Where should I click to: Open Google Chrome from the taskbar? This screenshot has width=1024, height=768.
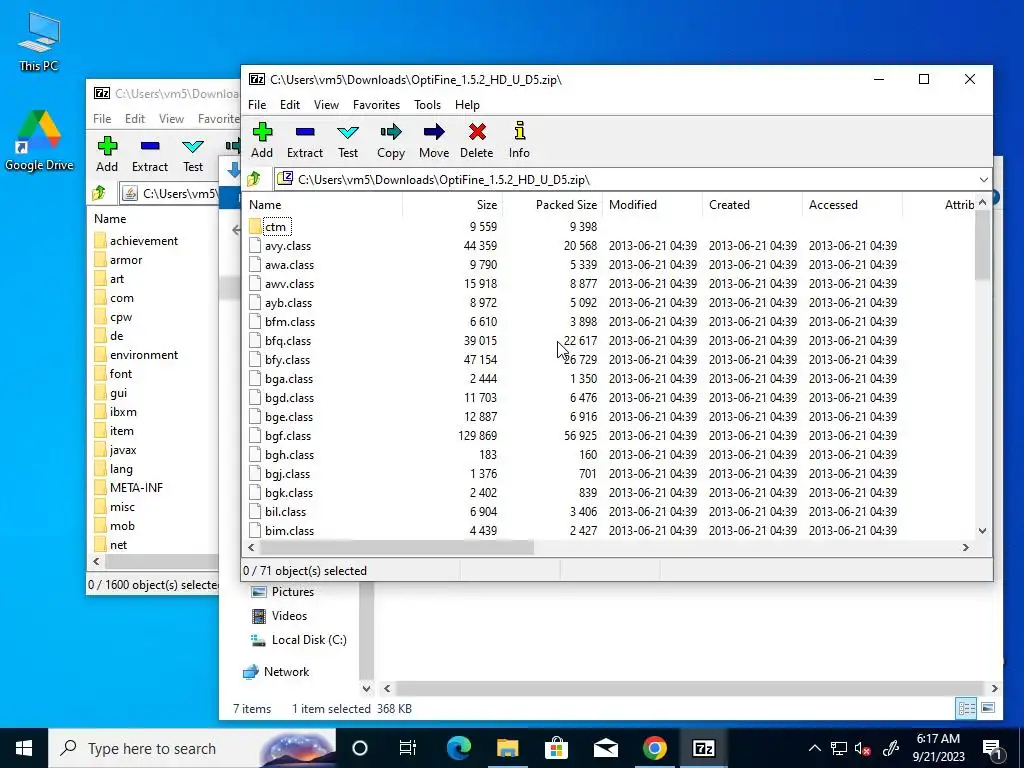[654, 748]
